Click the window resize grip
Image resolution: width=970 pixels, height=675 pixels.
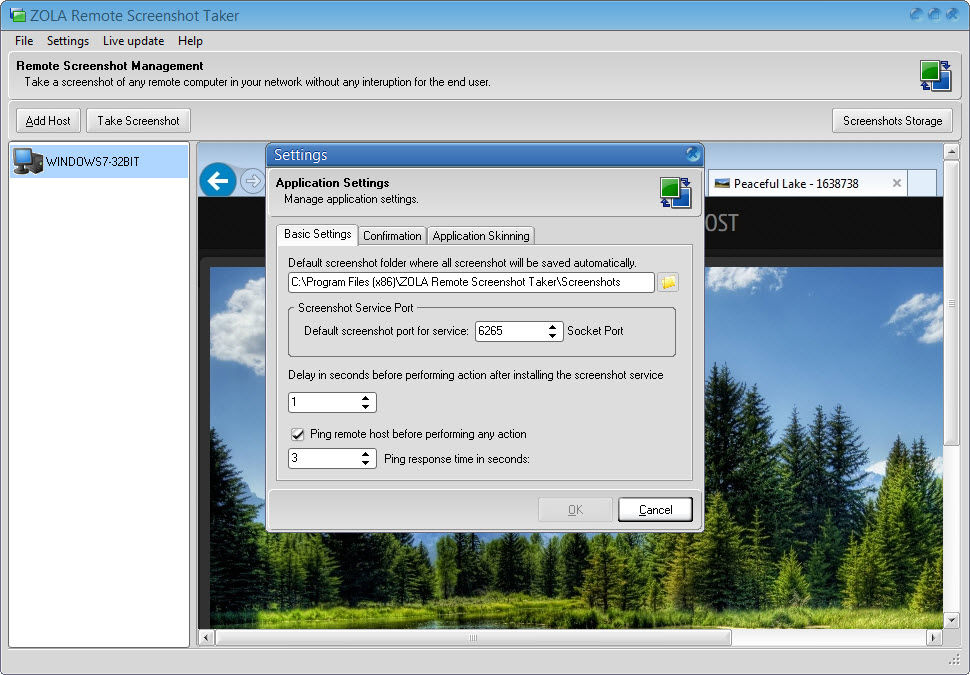[954, 660]
